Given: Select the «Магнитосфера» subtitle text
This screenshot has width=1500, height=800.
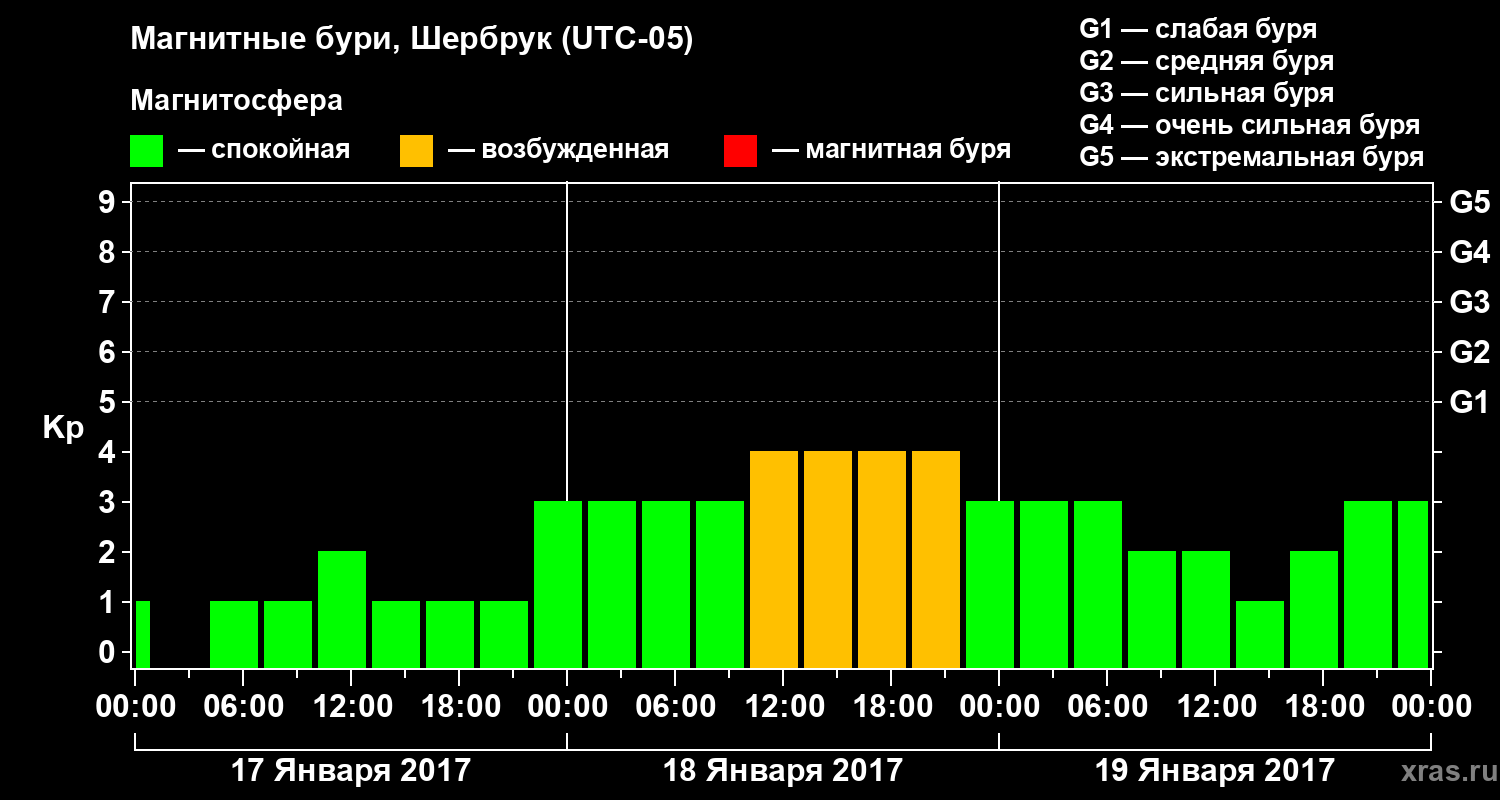Looking at the screenshot, I should point(236,101).
